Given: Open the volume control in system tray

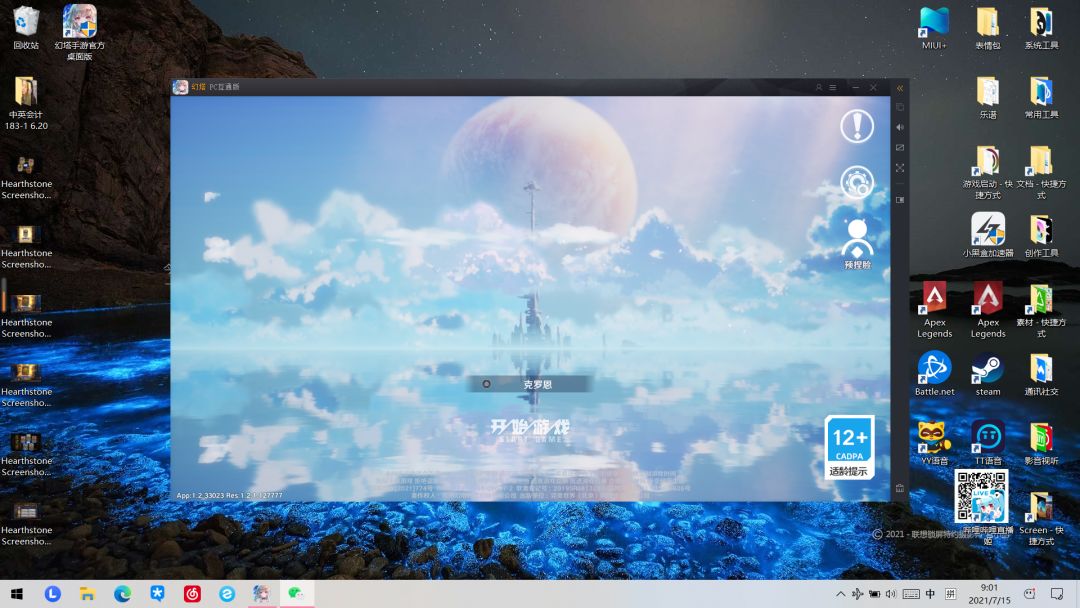Looking at the screenshot, I should tap(891, 594).
